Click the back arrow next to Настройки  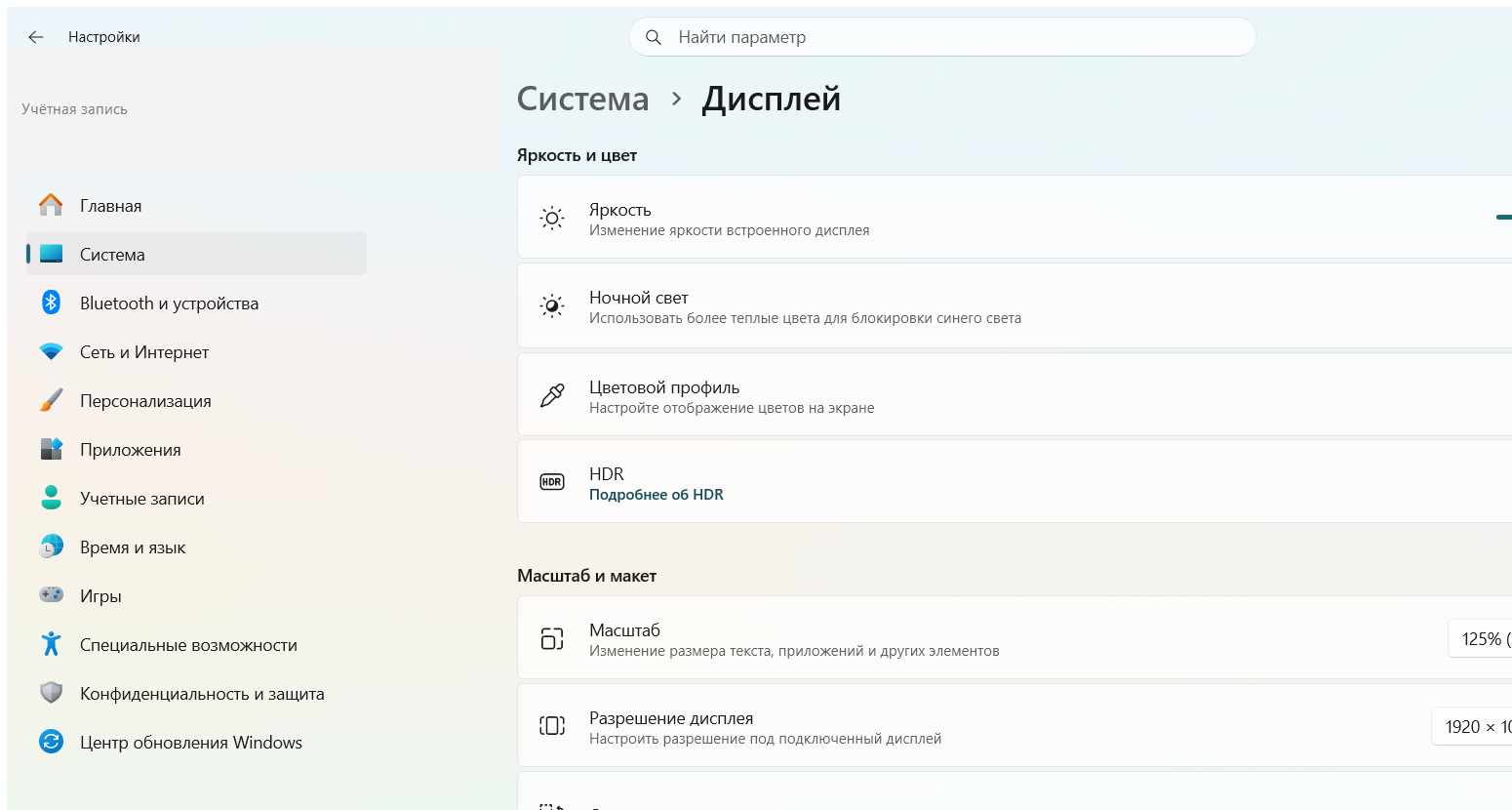pyautogui.click(x=36, y=37)
